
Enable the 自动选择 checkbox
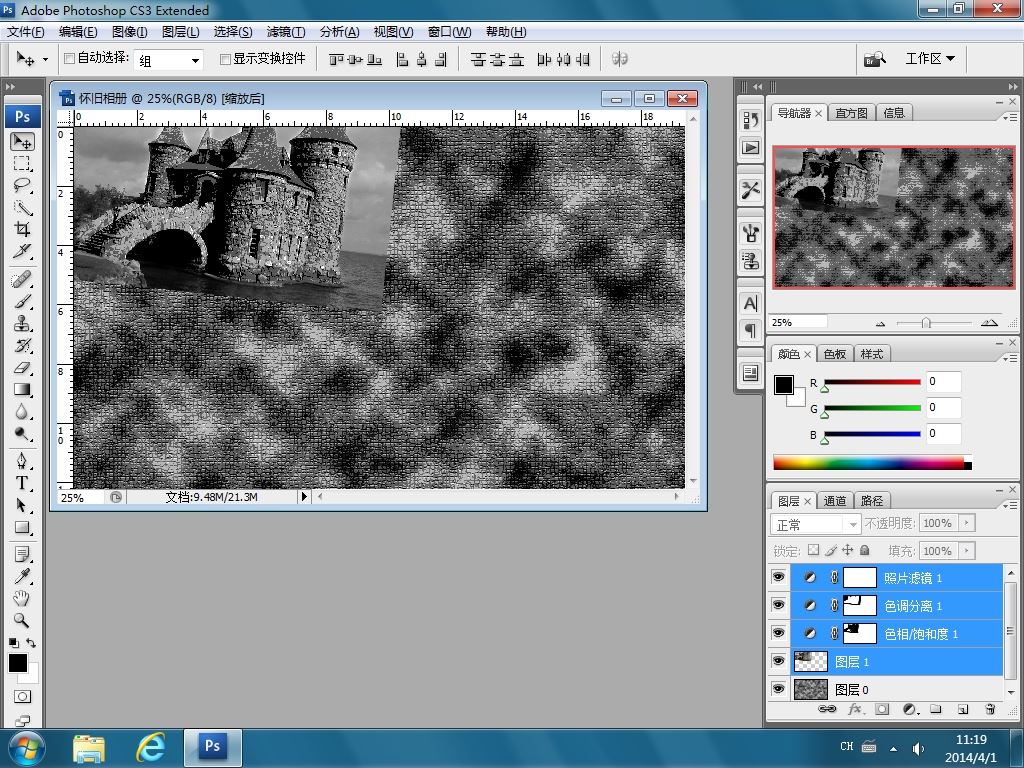tap(69, 59)
